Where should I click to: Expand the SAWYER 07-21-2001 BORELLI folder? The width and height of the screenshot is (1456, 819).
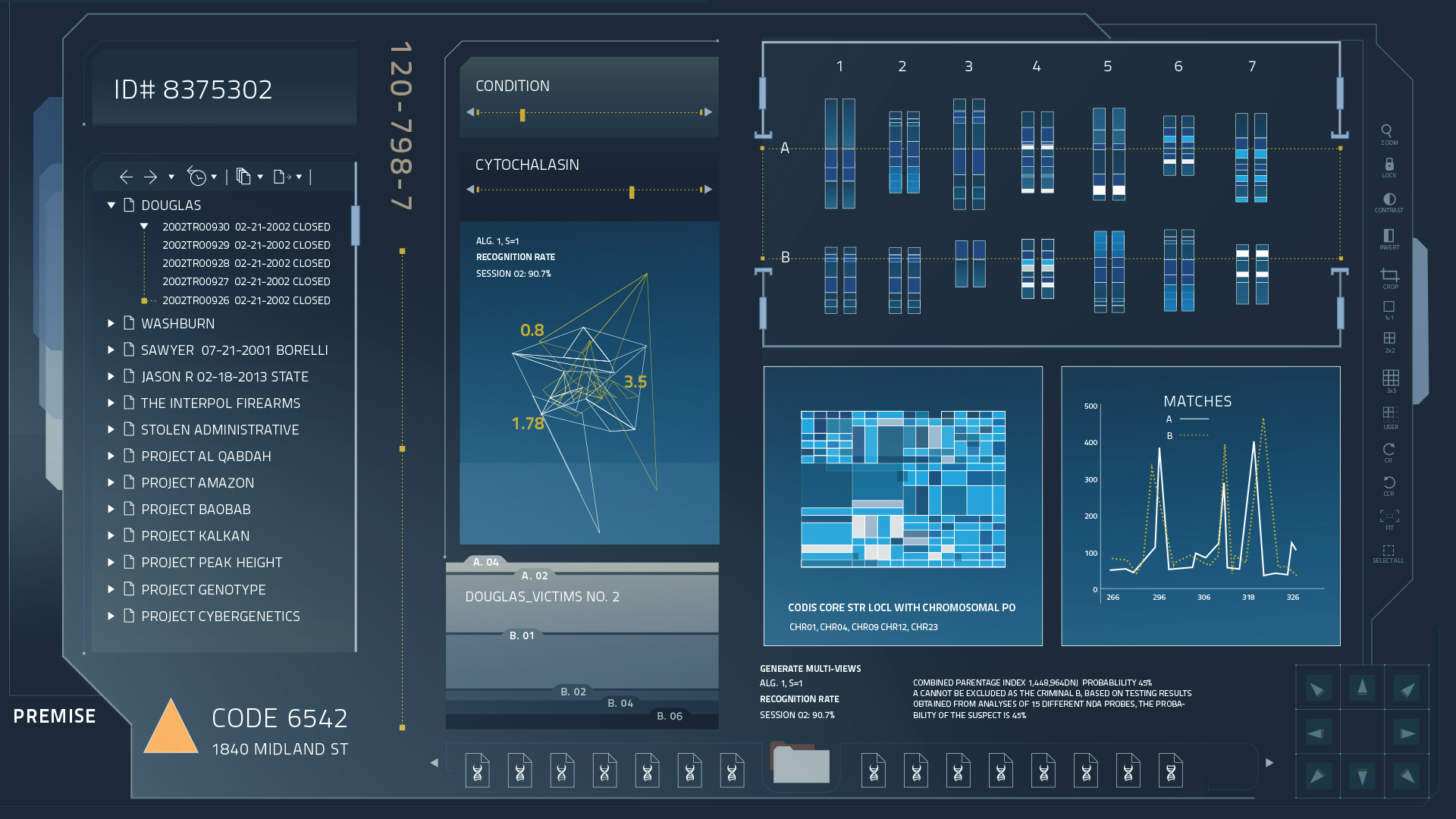[111, 350]
